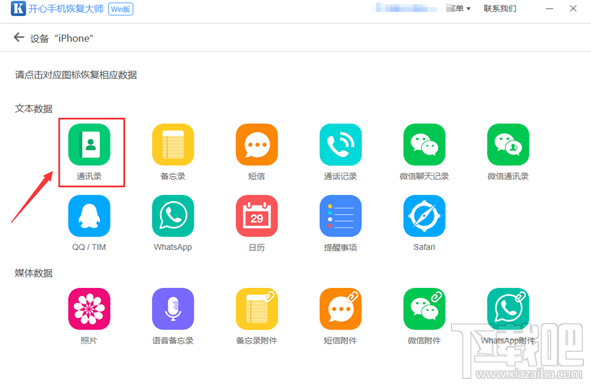The width and height of the screenshot is (591, 384).
Task: Click the 开心手机恢复大师 app title
Action: coord(66,9)
